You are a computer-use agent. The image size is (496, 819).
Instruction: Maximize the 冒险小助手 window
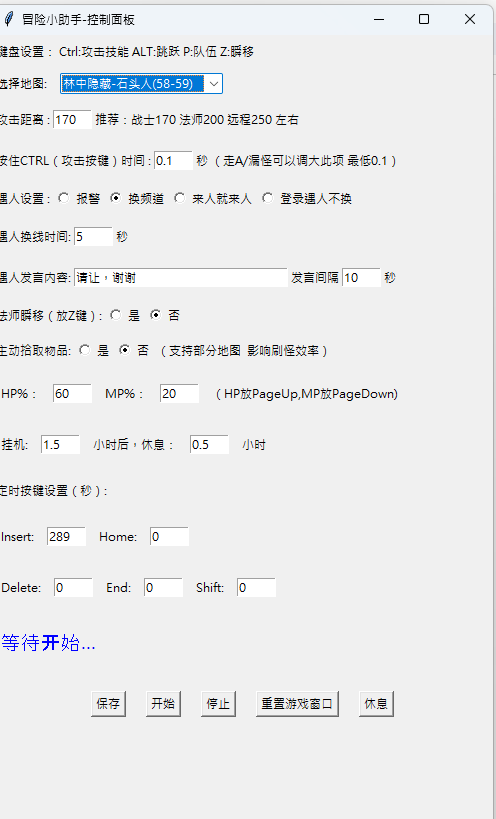[x=424, y=19]
